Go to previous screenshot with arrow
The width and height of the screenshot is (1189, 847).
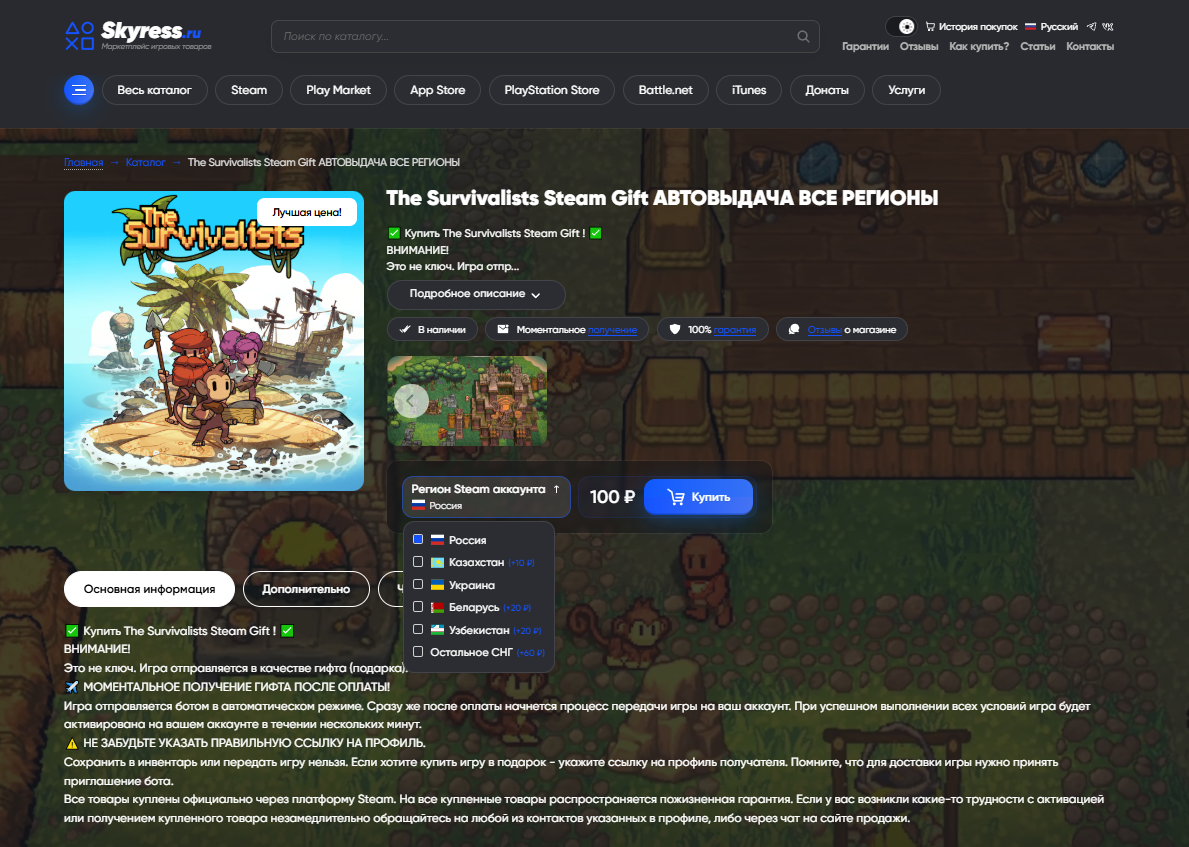[x=411, y=400]
